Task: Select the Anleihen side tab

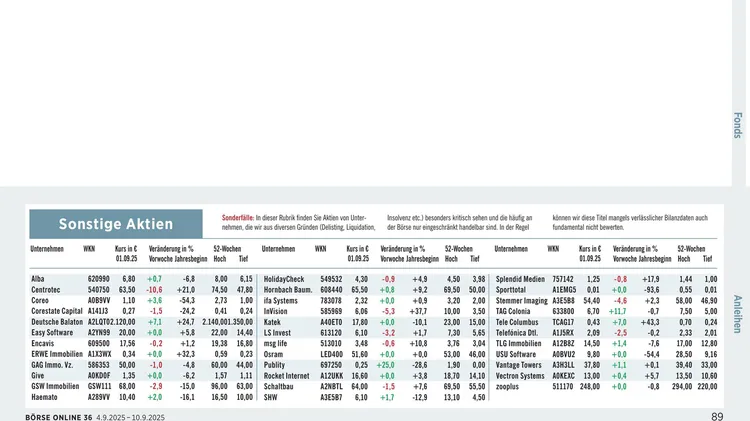Action: pyautogui.click(x=738, y=314)
